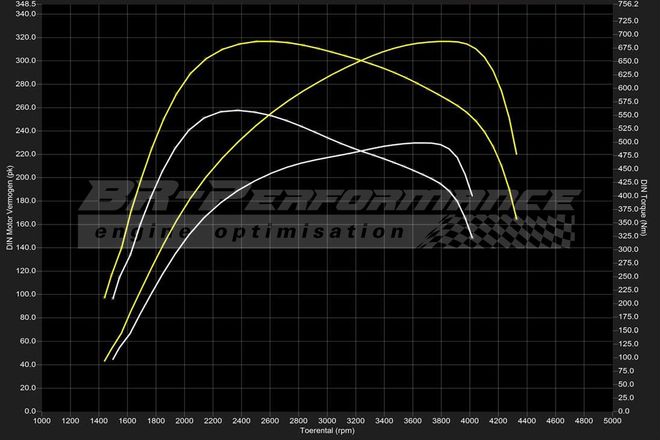Click where the two yellow curves cross

click(x=361, y=62)
